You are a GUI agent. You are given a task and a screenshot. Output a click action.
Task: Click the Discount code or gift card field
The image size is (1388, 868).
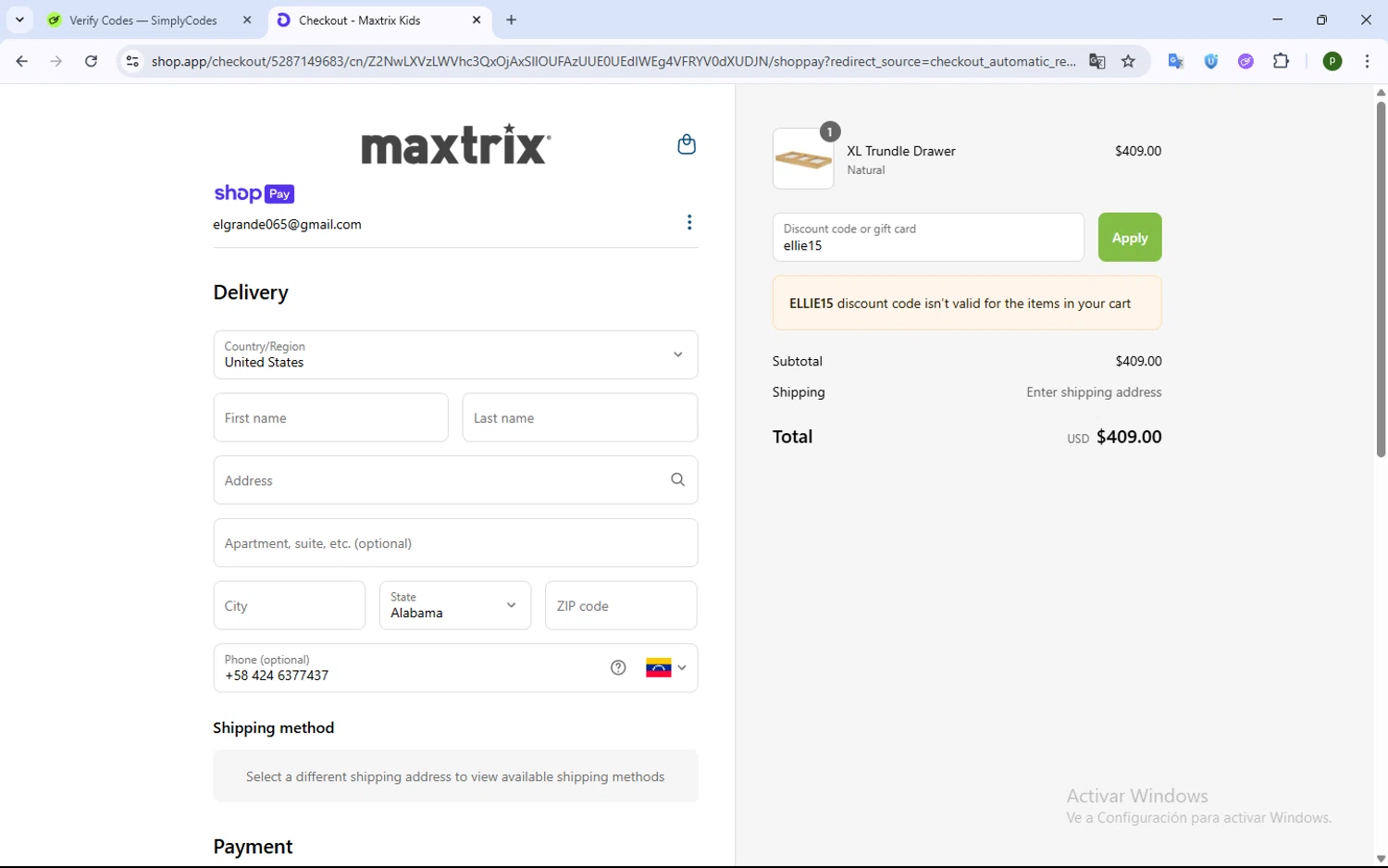(x=928, y=237)
